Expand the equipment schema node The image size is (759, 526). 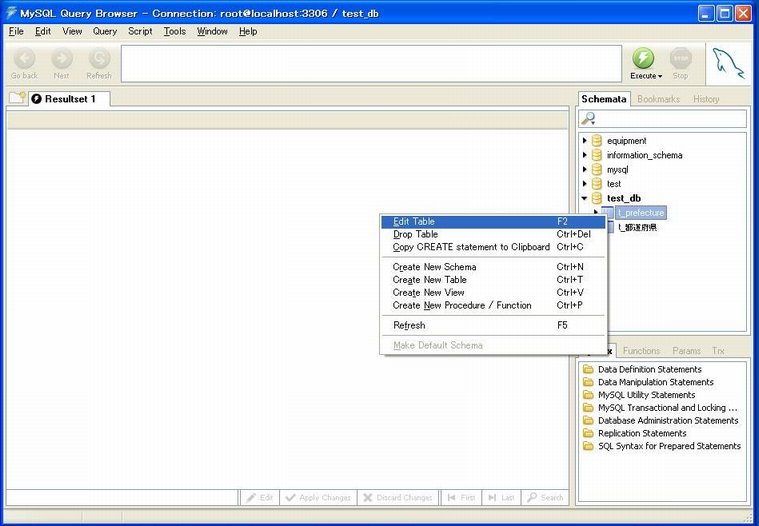pos(585,141)
